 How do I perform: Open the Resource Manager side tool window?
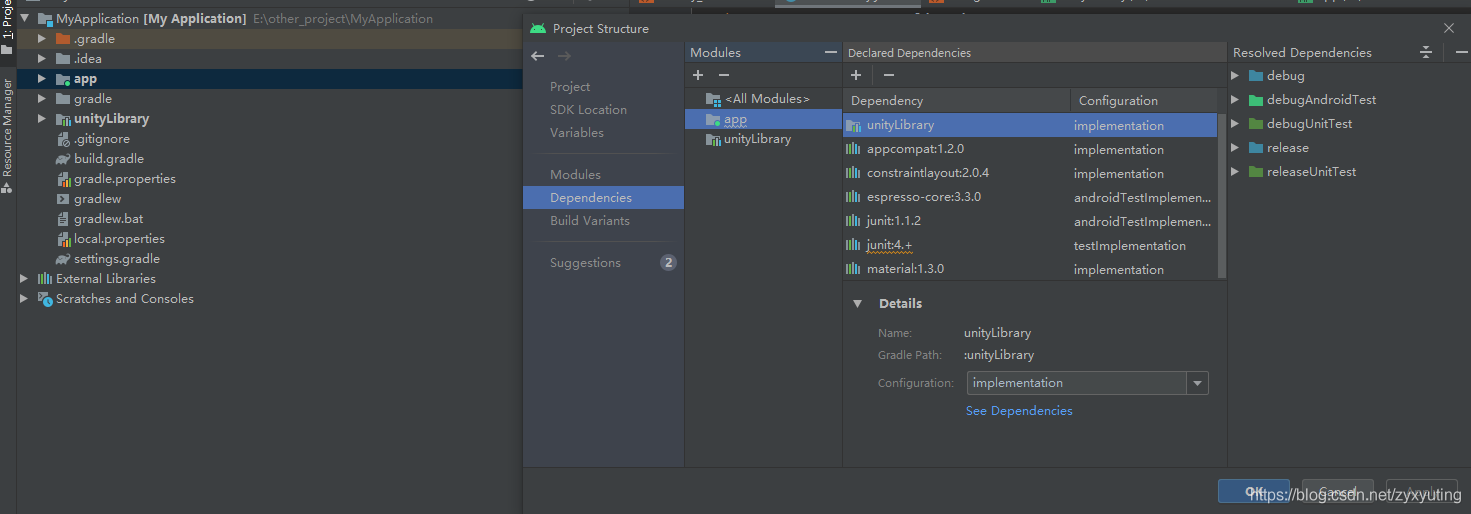pos(7,135)
